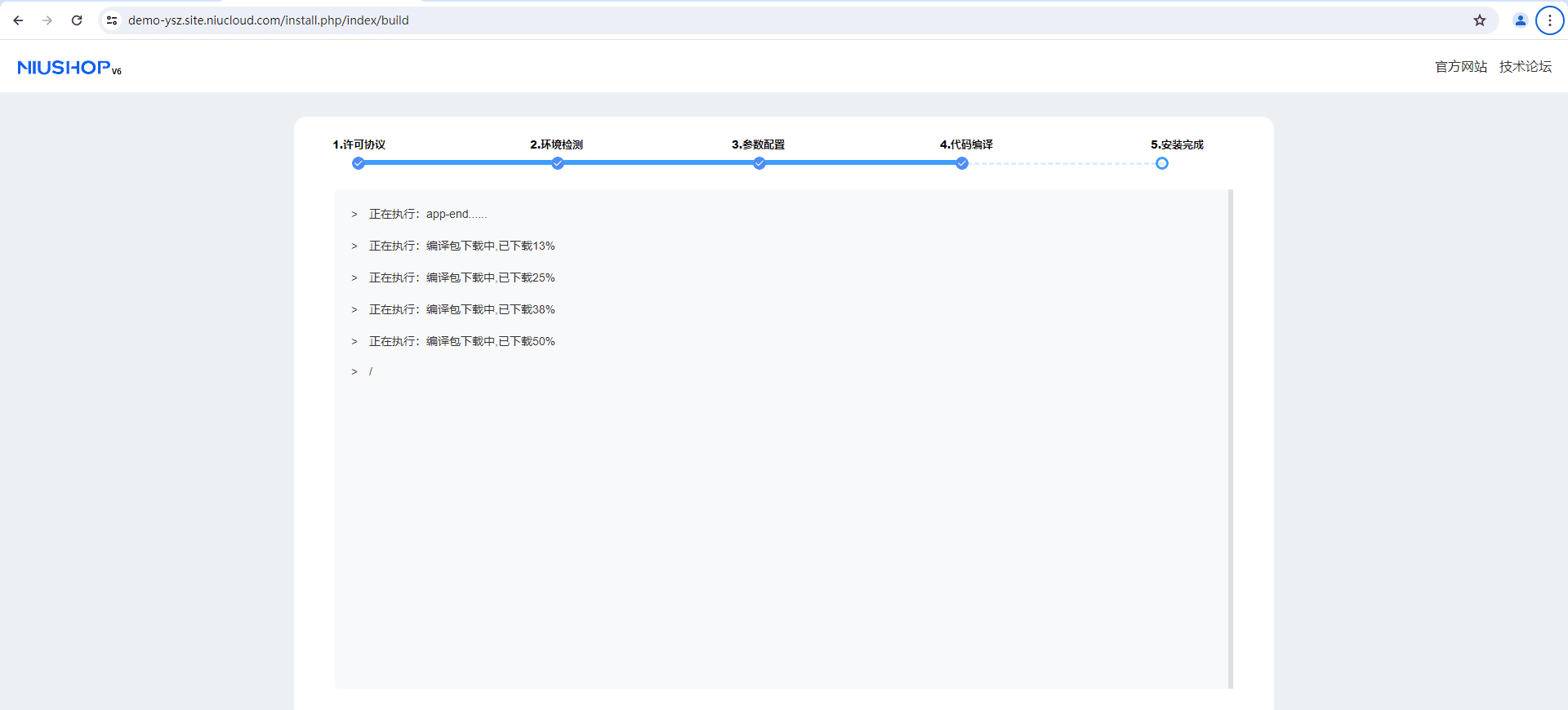The image size is (1568, 710).
Task: Click the checkmark under 1.许可协议
Action: (x=358, y=163)
